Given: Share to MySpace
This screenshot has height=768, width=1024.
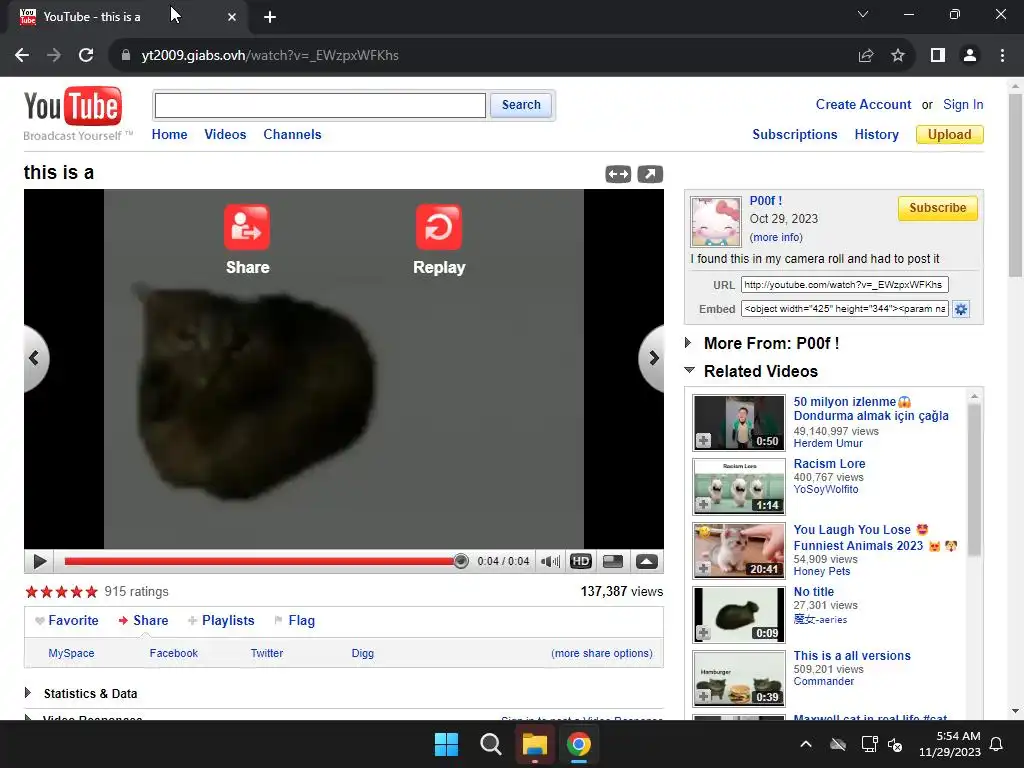Looking at the screenshot, I should pyautogui.click(x=71, y=653).
